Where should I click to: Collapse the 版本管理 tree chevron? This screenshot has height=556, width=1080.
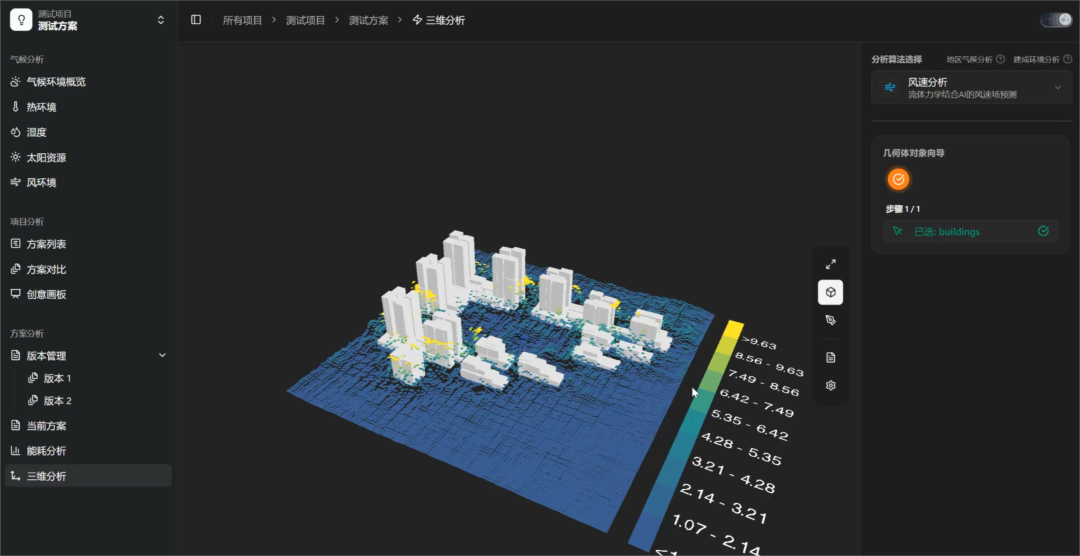pyautogui.click(x=163, y=356)
